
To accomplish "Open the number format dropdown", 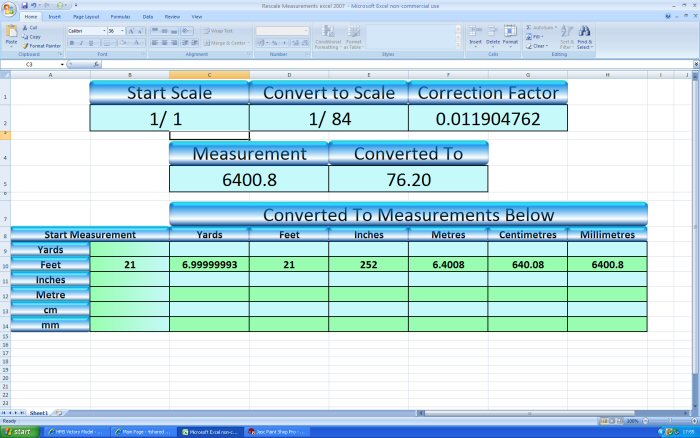I will pos(305,31).
